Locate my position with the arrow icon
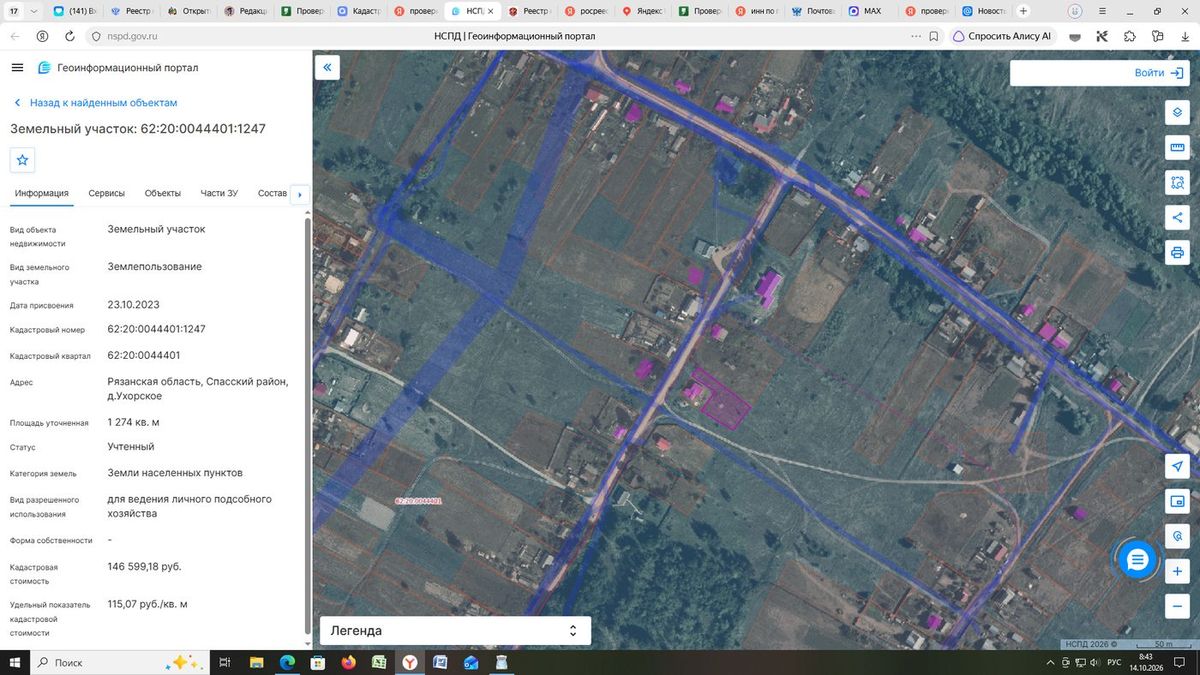 [x=1177, y=467]
